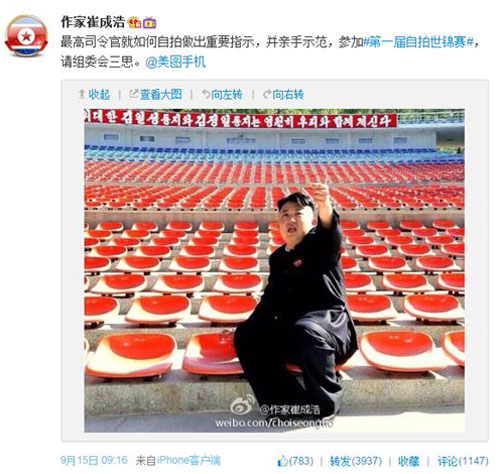Open the #第一届自拍世锦赛# hashtag

(418, 42)
